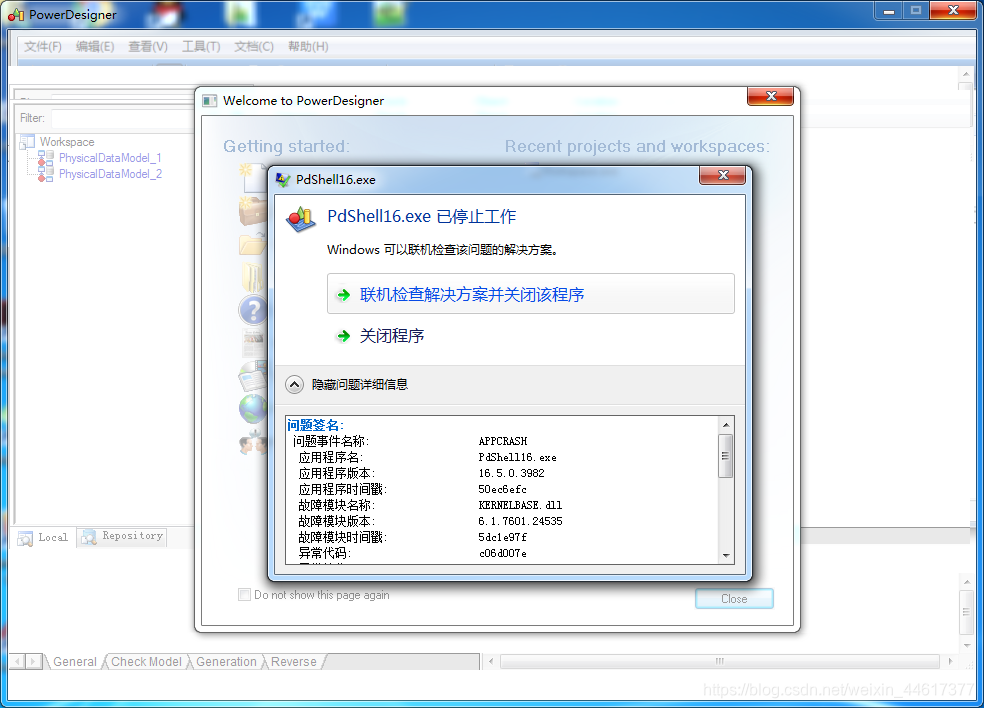984x708 pixels.
Task: Click the new model document icon in Getting started
Action: 253,178
